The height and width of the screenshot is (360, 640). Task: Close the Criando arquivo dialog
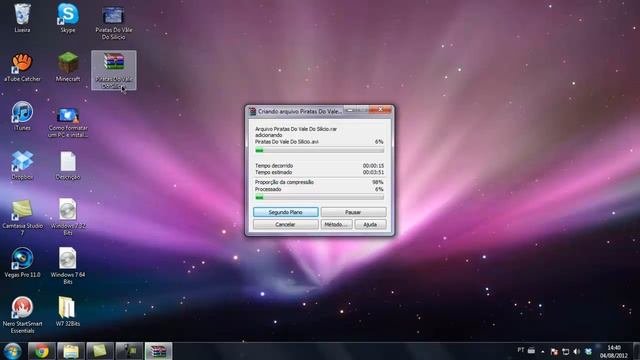380,109
